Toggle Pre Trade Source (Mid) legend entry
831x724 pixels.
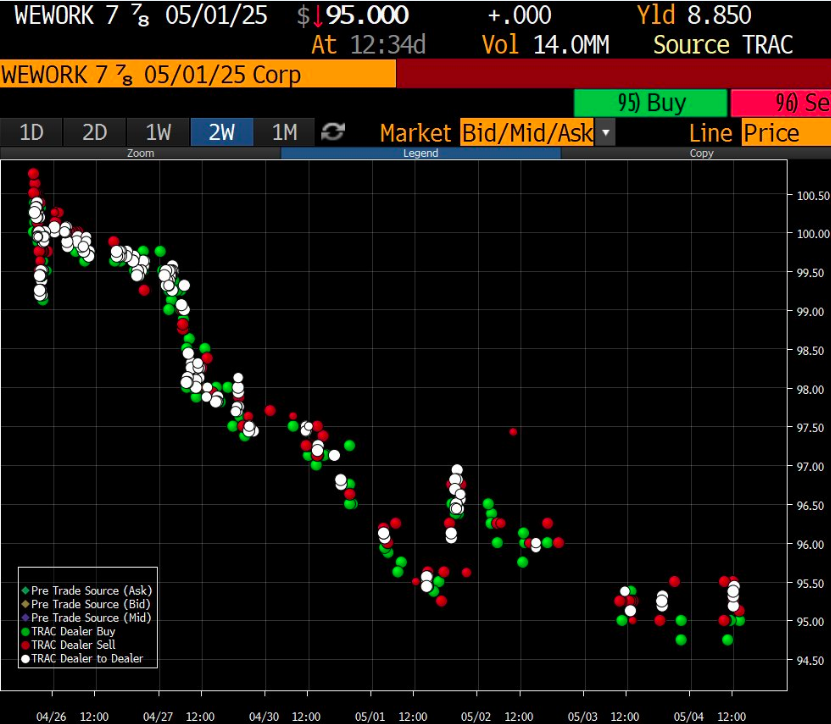(x=86, y=617)
